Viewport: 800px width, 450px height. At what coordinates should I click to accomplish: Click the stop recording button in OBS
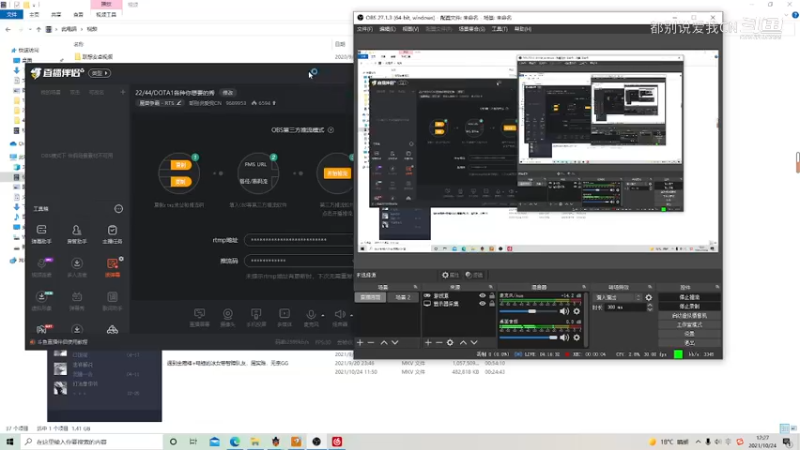coord(689,306)
